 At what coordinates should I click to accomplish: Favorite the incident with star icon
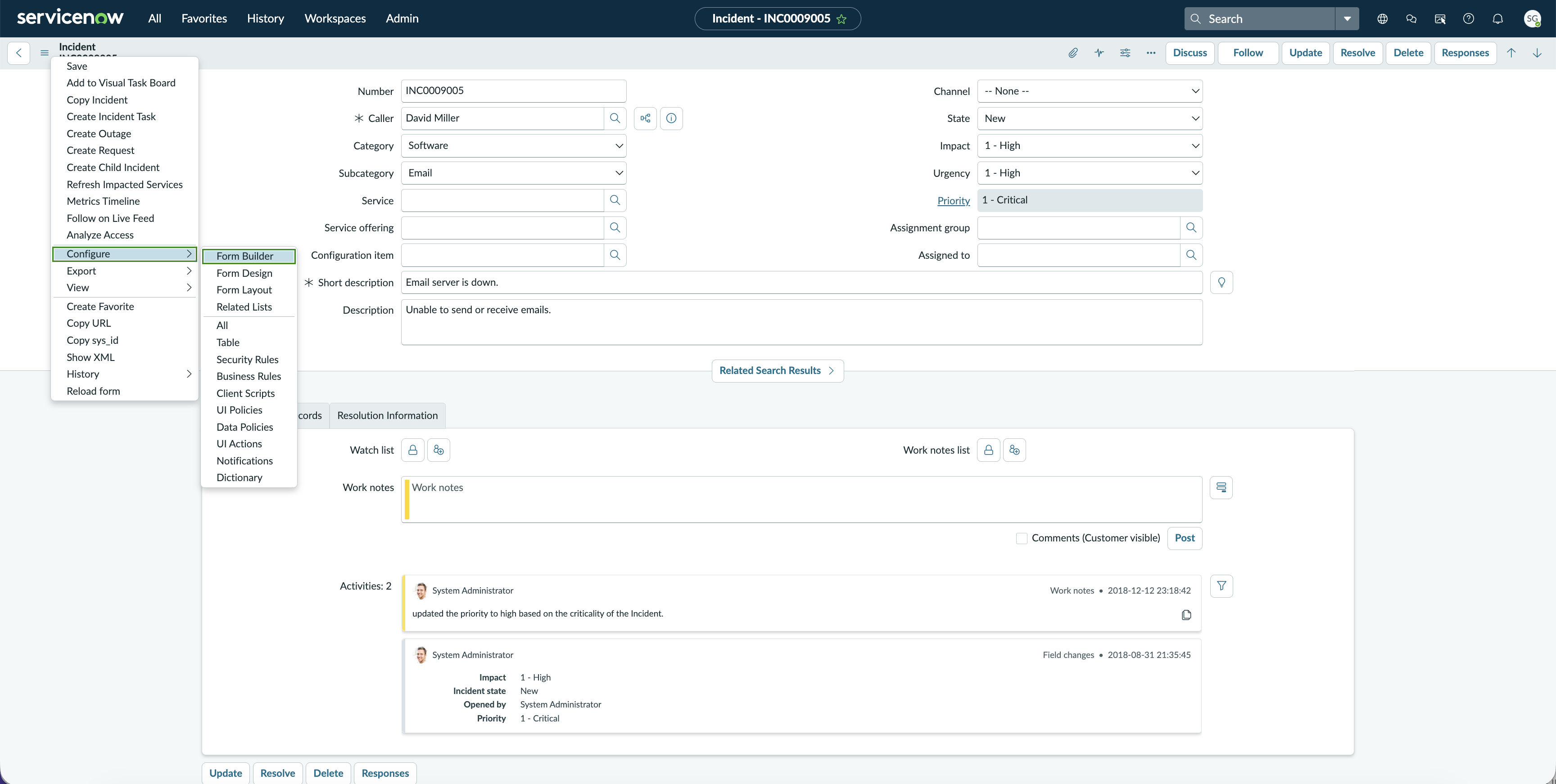pos(841,19)
